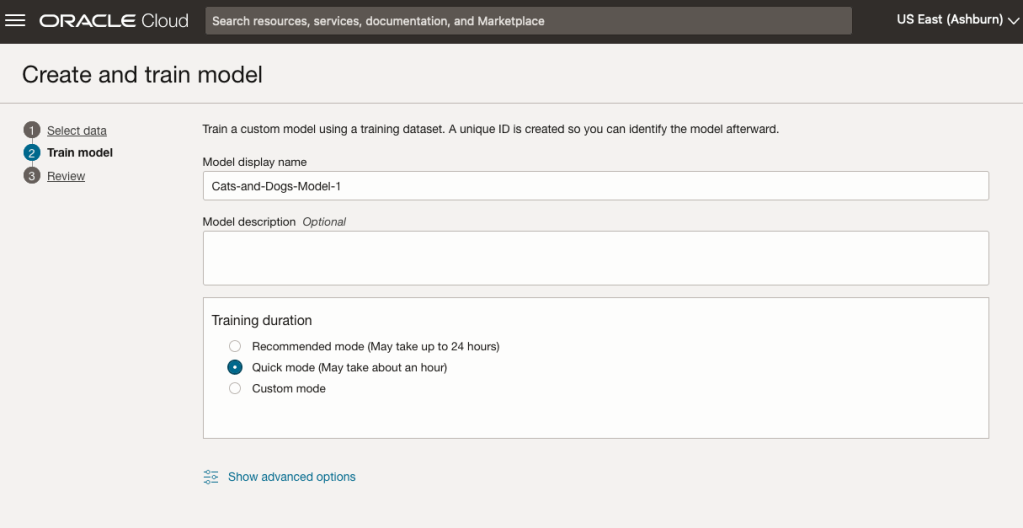This screenshot has height=528, width=1023.
Task: Click the Recommended mode label text
Action: (x=375, y=346)
